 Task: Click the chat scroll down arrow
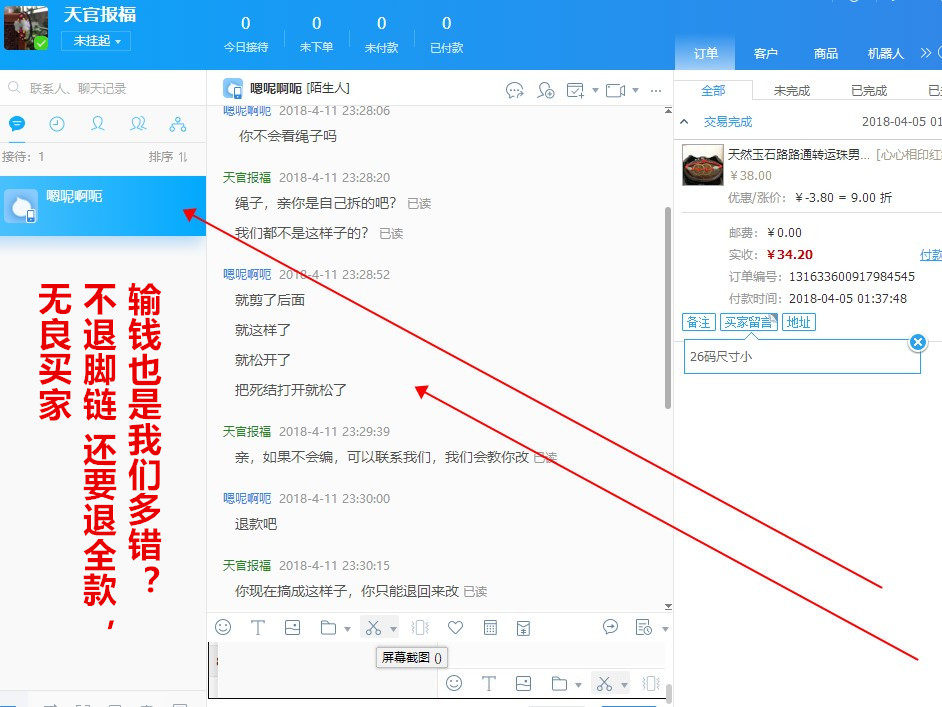pos(668,607)
